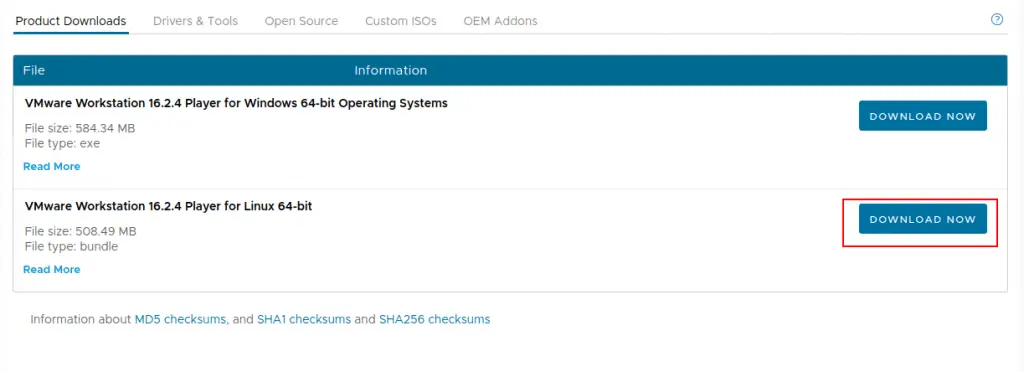Click the File size: 584.34 MB text

click(80, 128)
